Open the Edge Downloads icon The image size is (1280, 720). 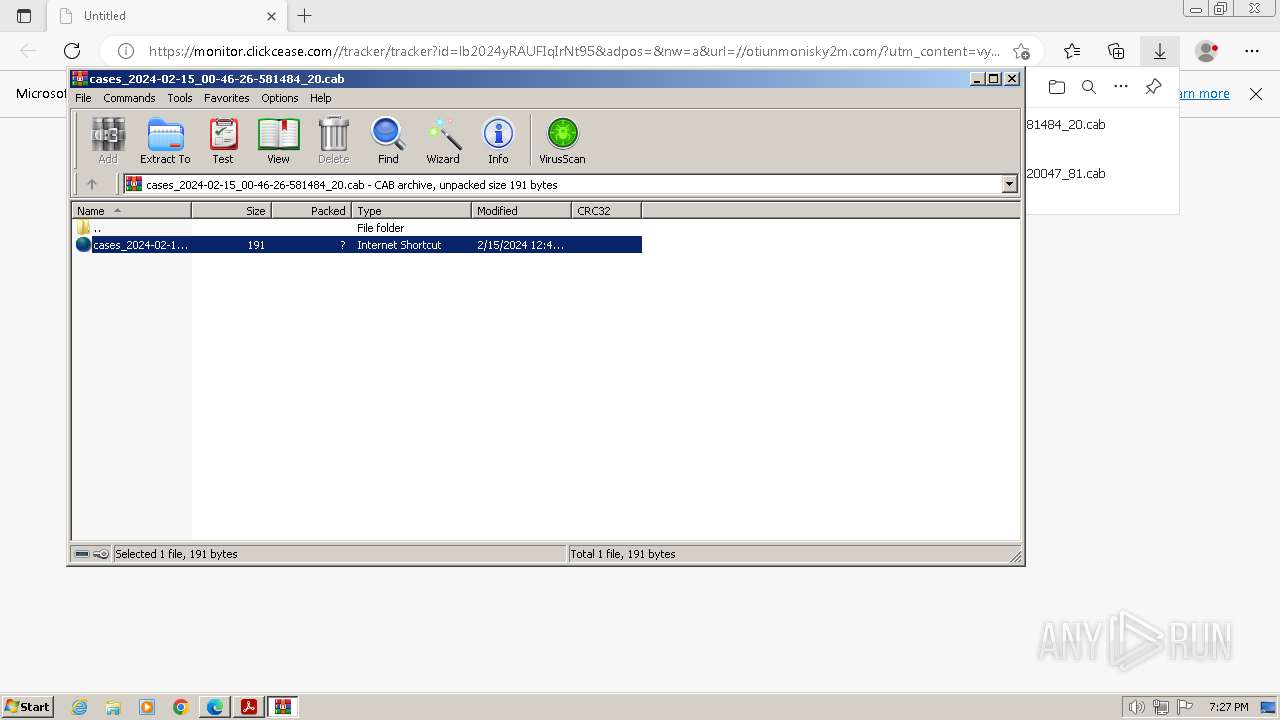point(1160,51)
